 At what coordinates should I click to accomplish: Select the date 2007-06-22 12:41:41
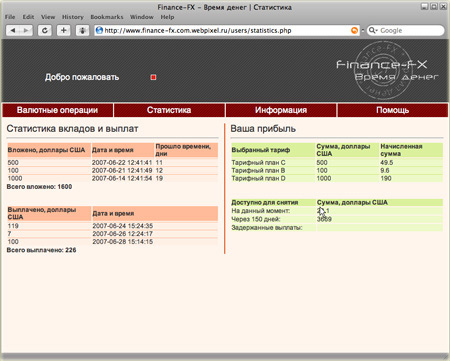[122, 163]
